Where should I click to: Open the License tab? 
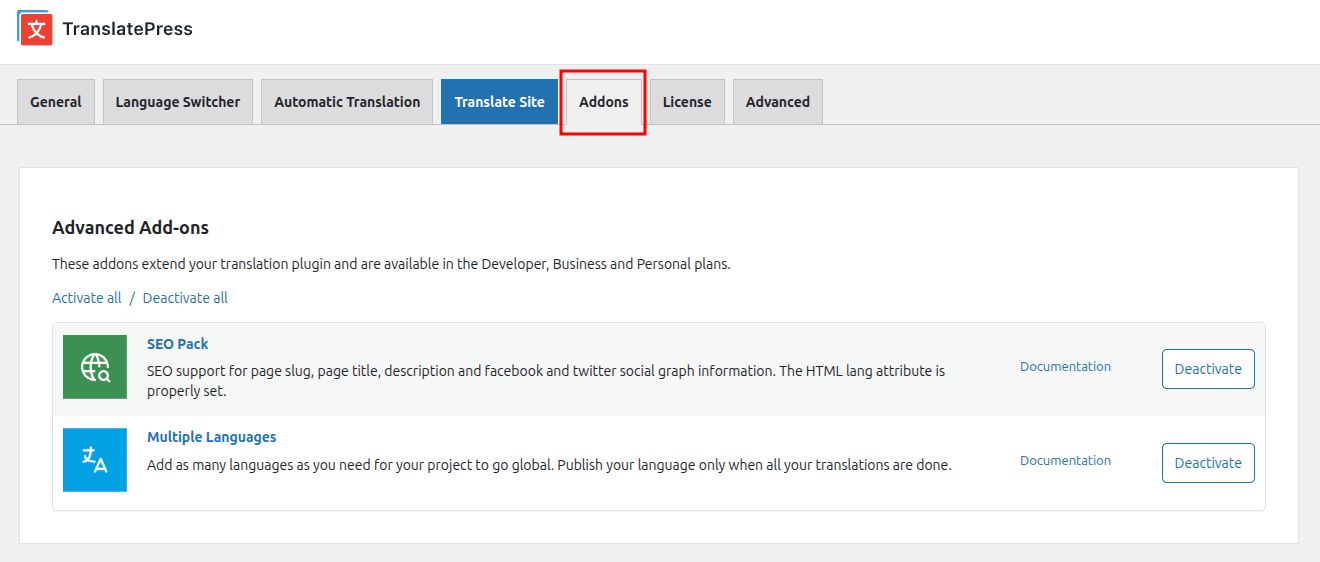click(687, 102)
